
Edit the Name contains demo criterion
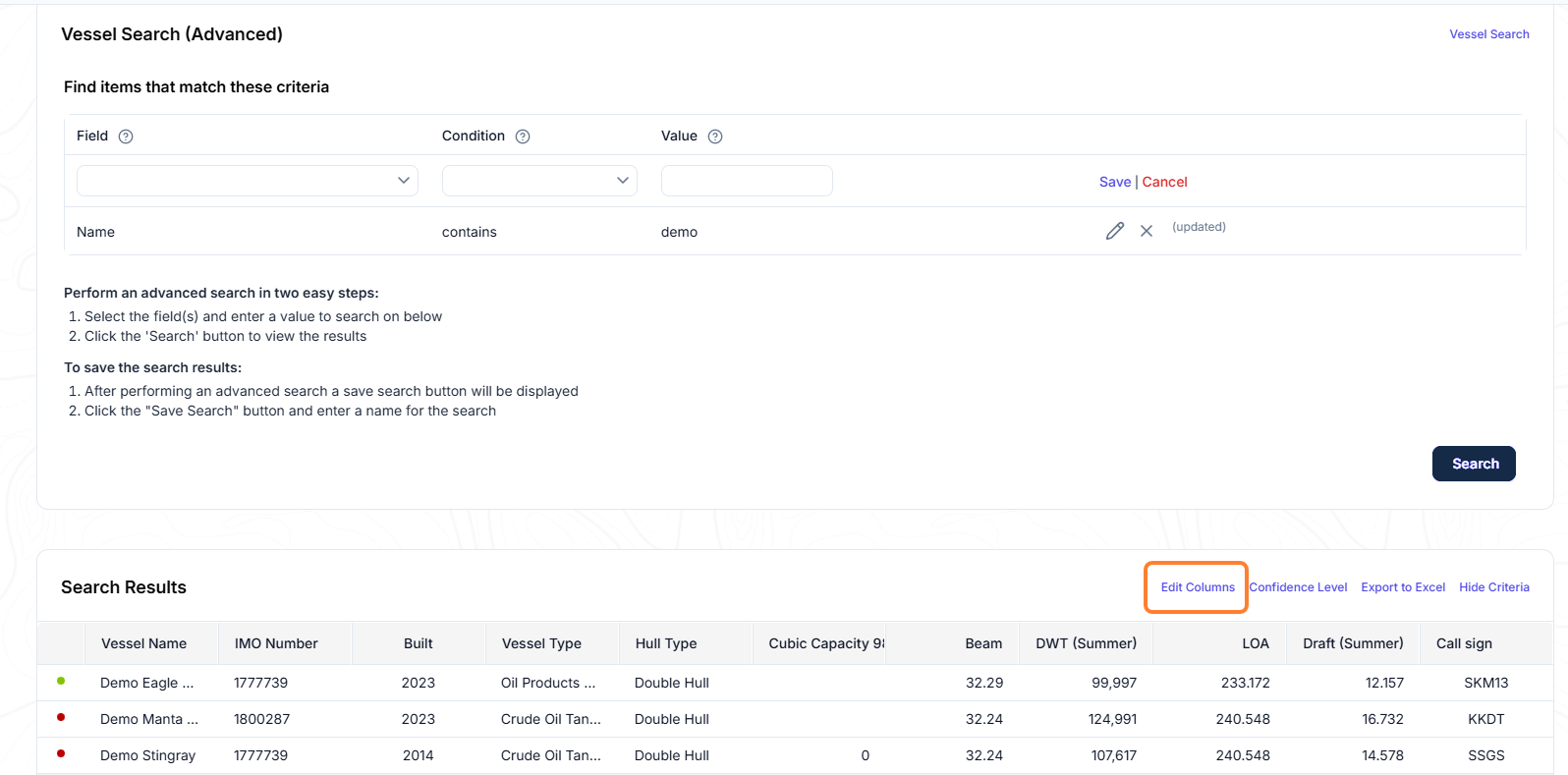(x=1114, y=231)
